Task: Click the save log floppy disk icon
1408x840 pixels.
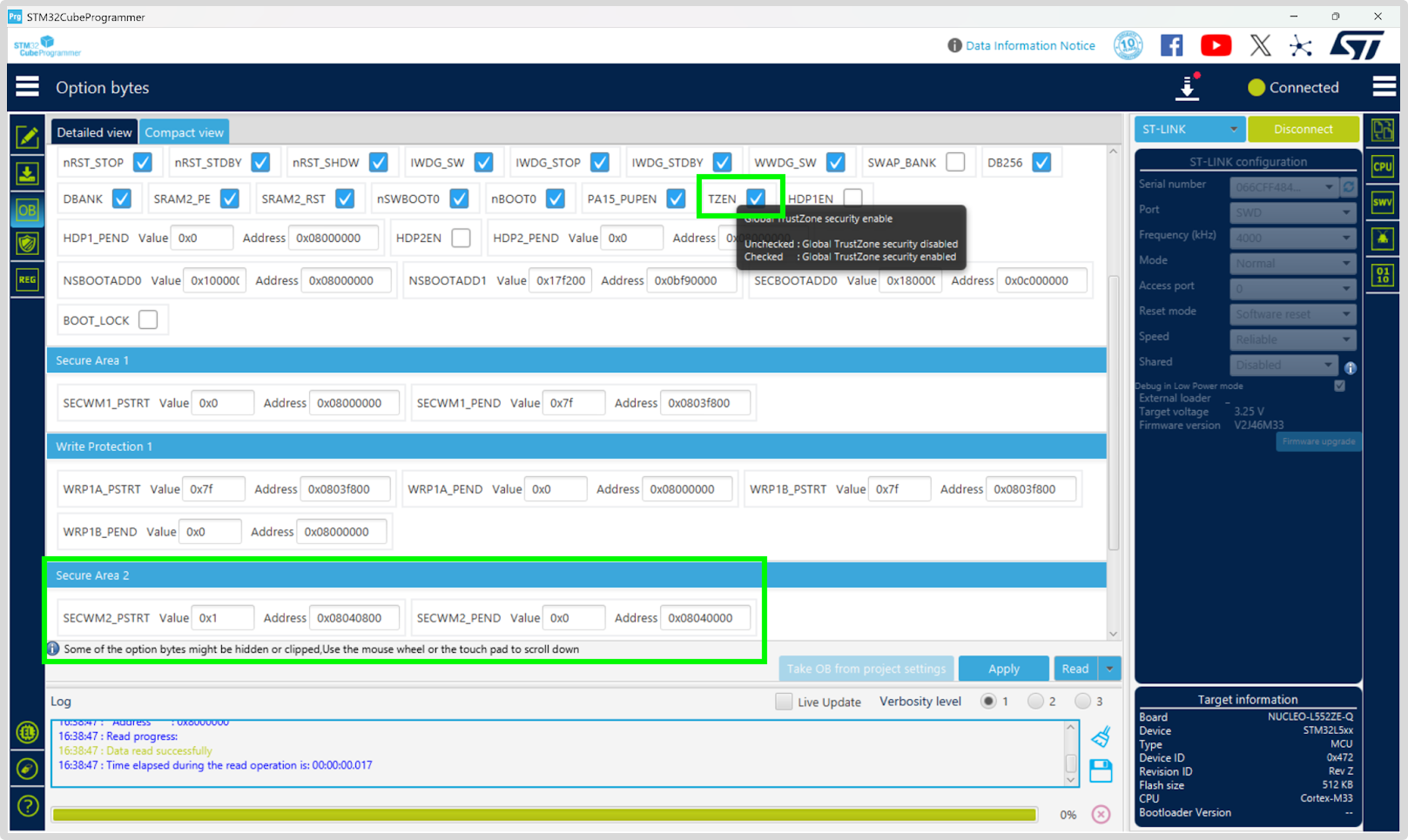Action: [1101, 770]
